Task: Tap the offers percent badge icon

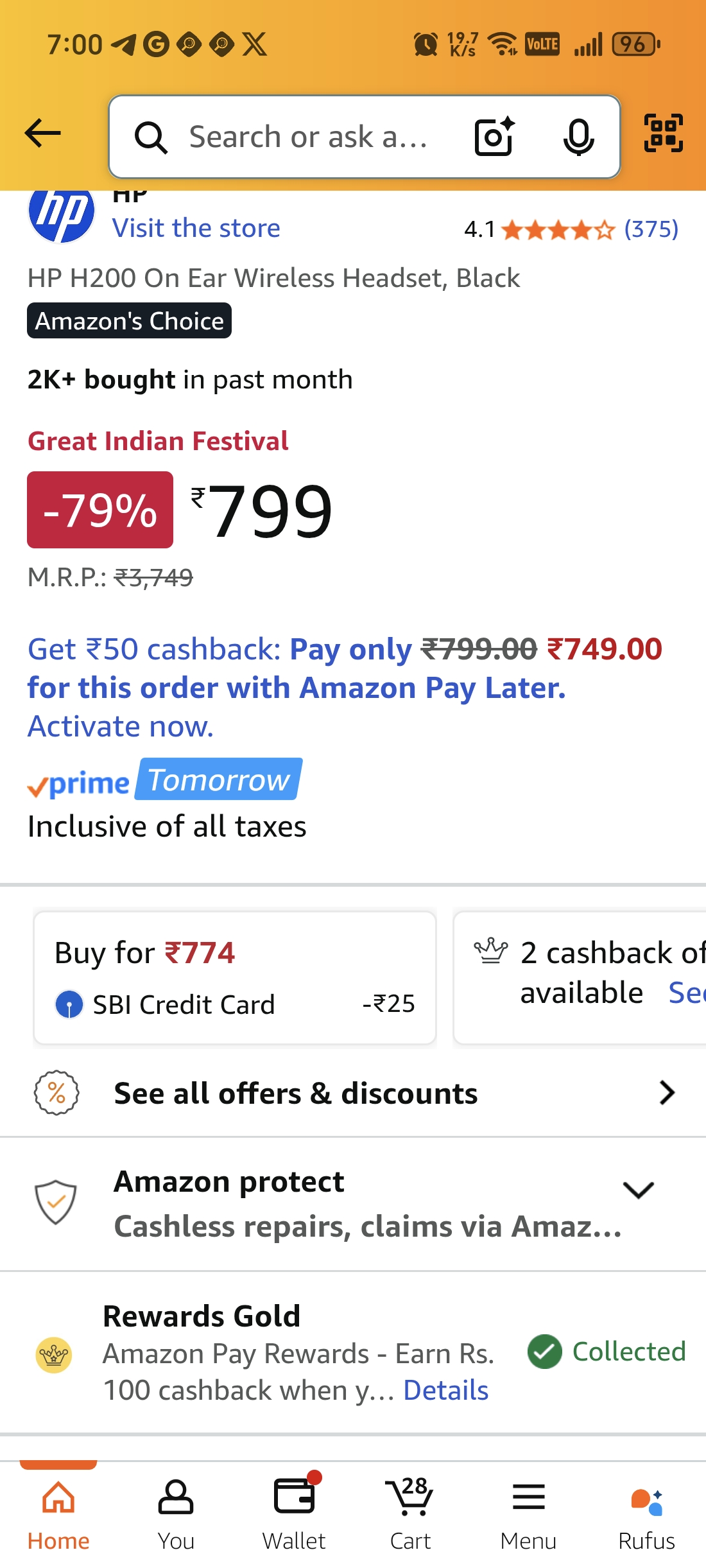Action: click(56, 1092)
